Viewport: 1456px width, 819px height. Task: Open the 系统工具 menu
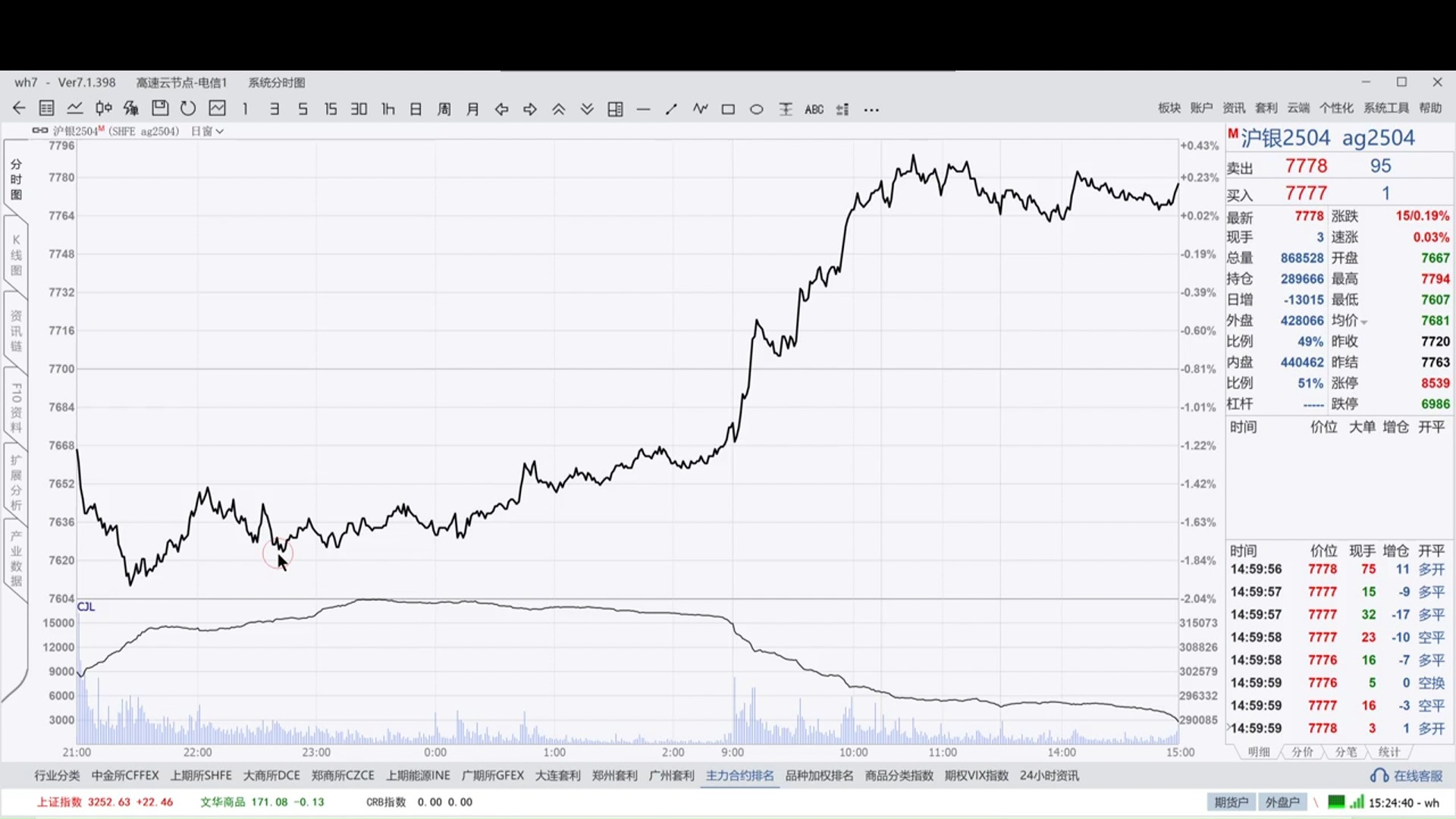tap(1386, 108)
